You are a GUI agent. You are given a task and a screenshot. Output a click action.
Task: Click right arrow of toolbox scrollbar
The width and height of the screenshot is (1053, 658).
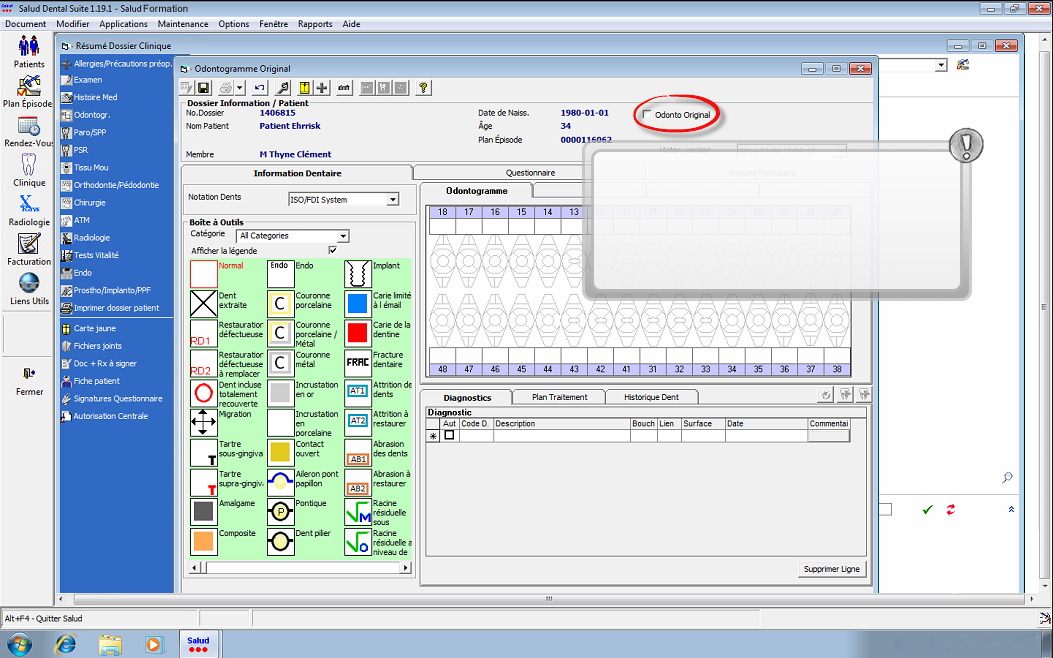pyautogui.click(x=406, y=567)
